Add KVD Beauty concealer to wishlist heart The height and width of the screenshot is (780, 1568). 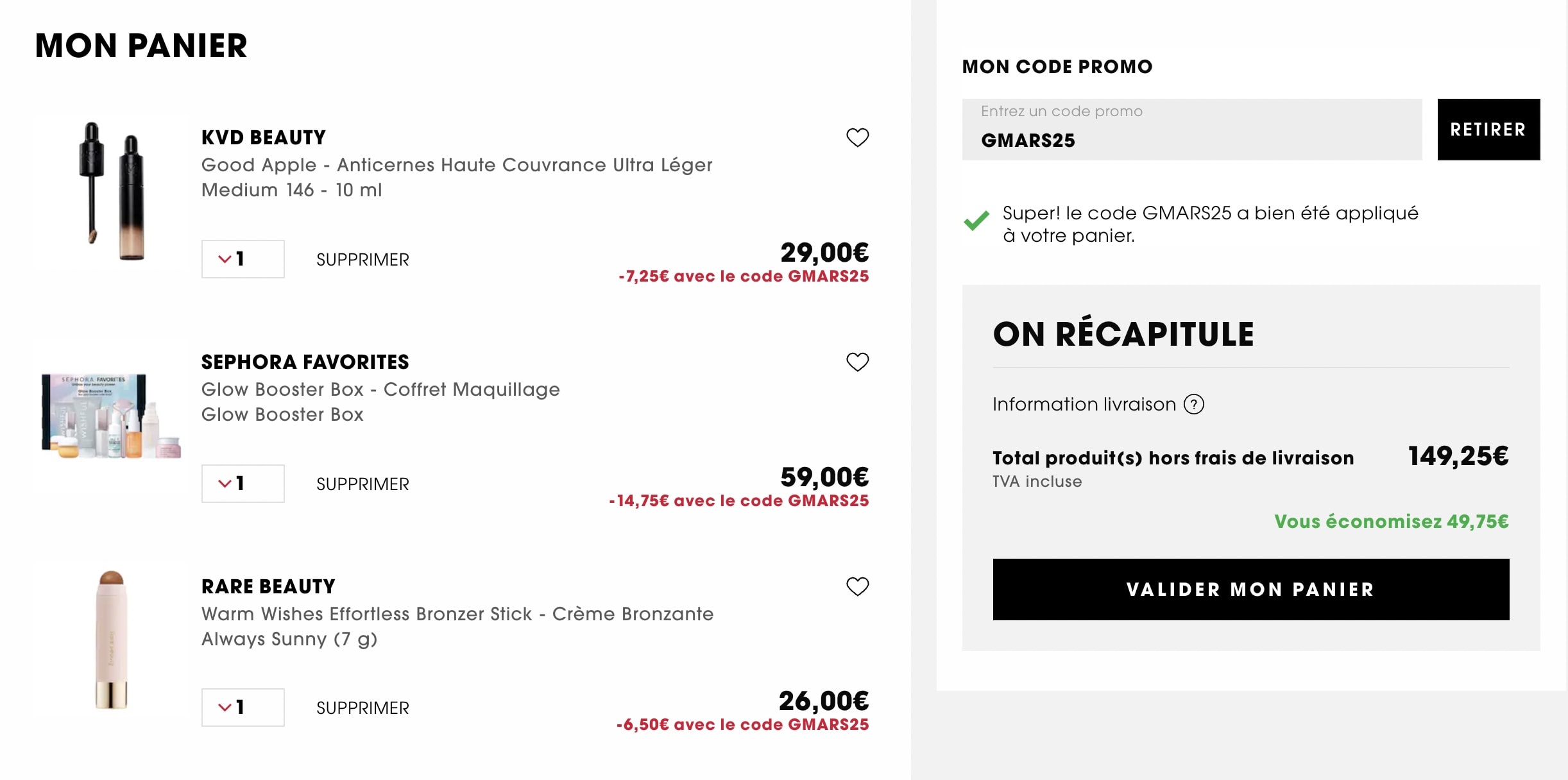(x=857, y=137)
